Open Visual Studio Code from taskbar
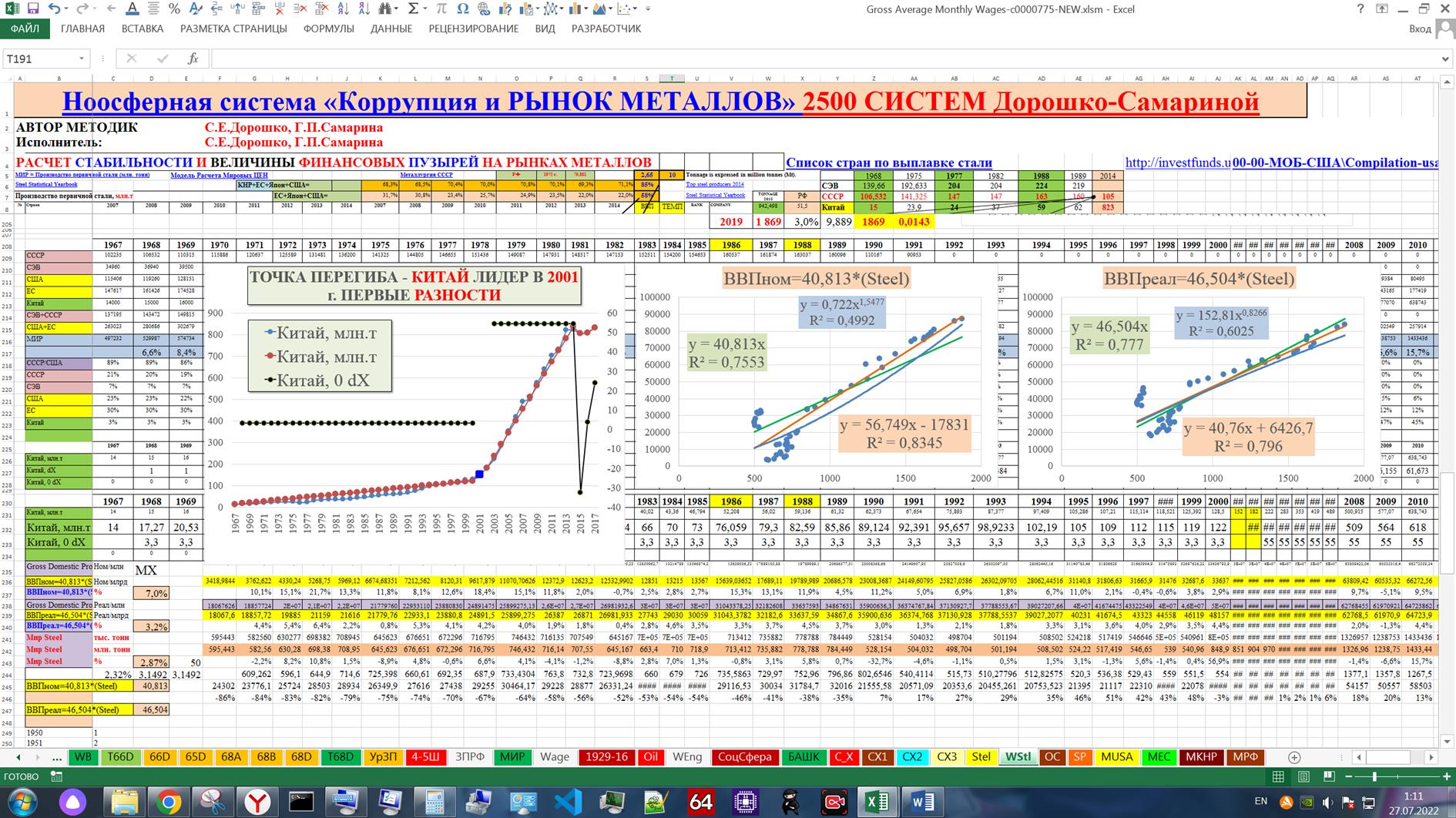Viewport: 1456px width, 818px height. 568,802
